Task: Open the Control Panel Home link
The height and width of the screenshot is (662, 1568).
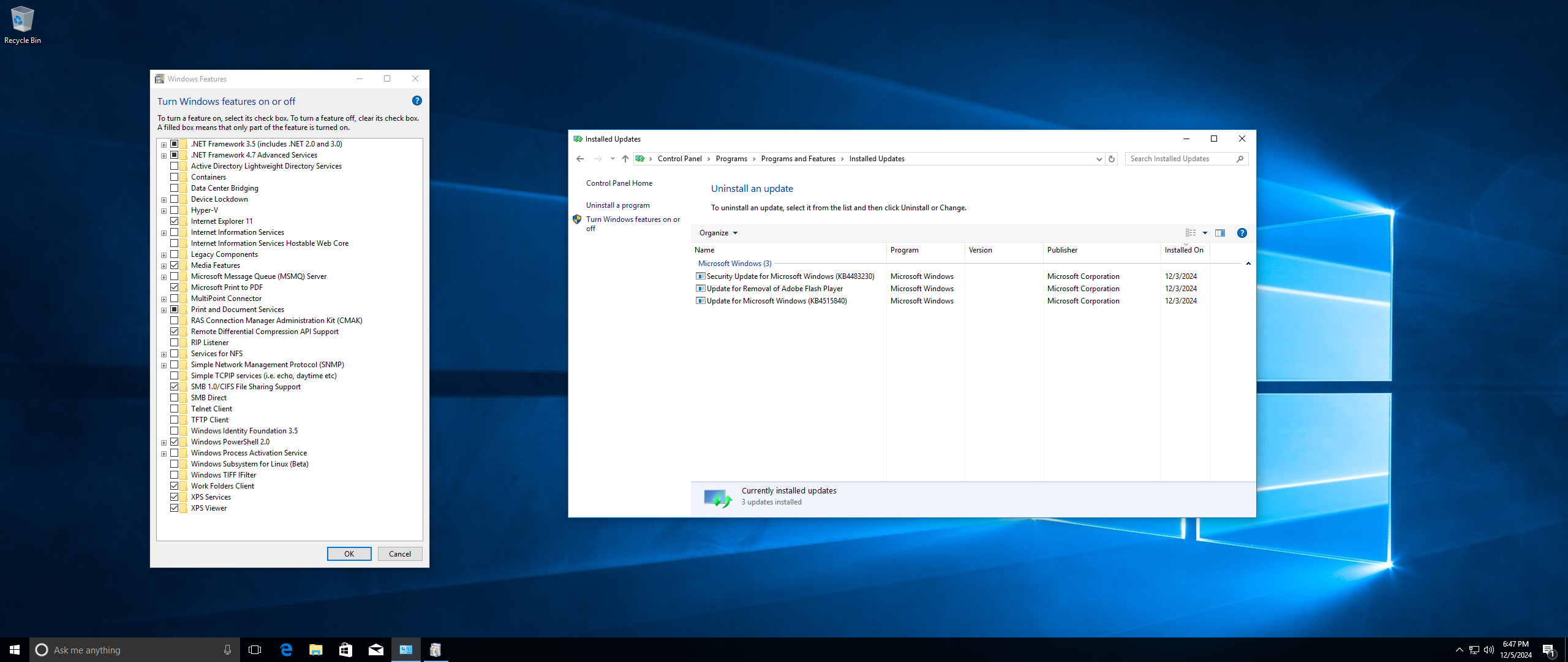Action: (619, 183)
